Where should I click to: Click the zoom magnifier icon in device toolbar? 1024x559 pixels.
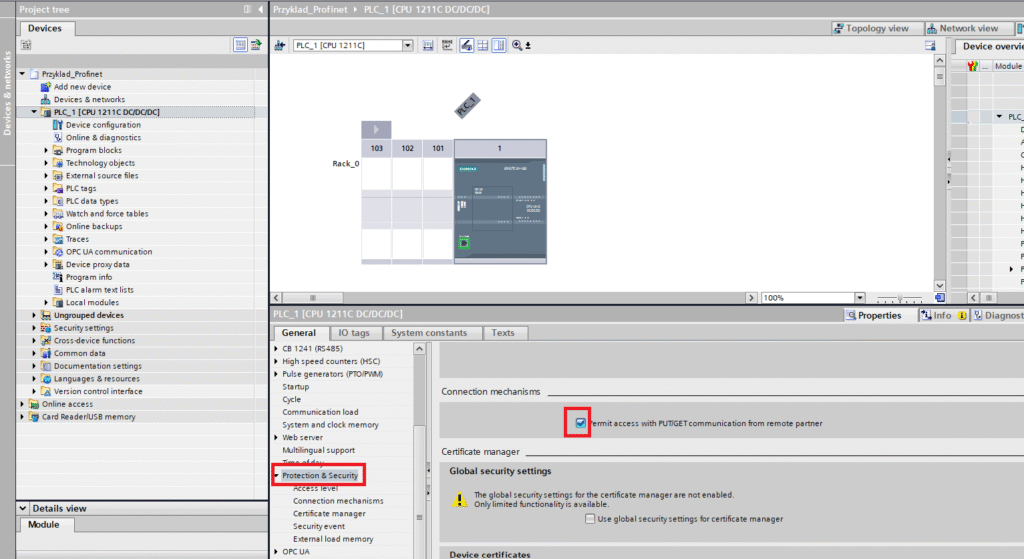517,46
